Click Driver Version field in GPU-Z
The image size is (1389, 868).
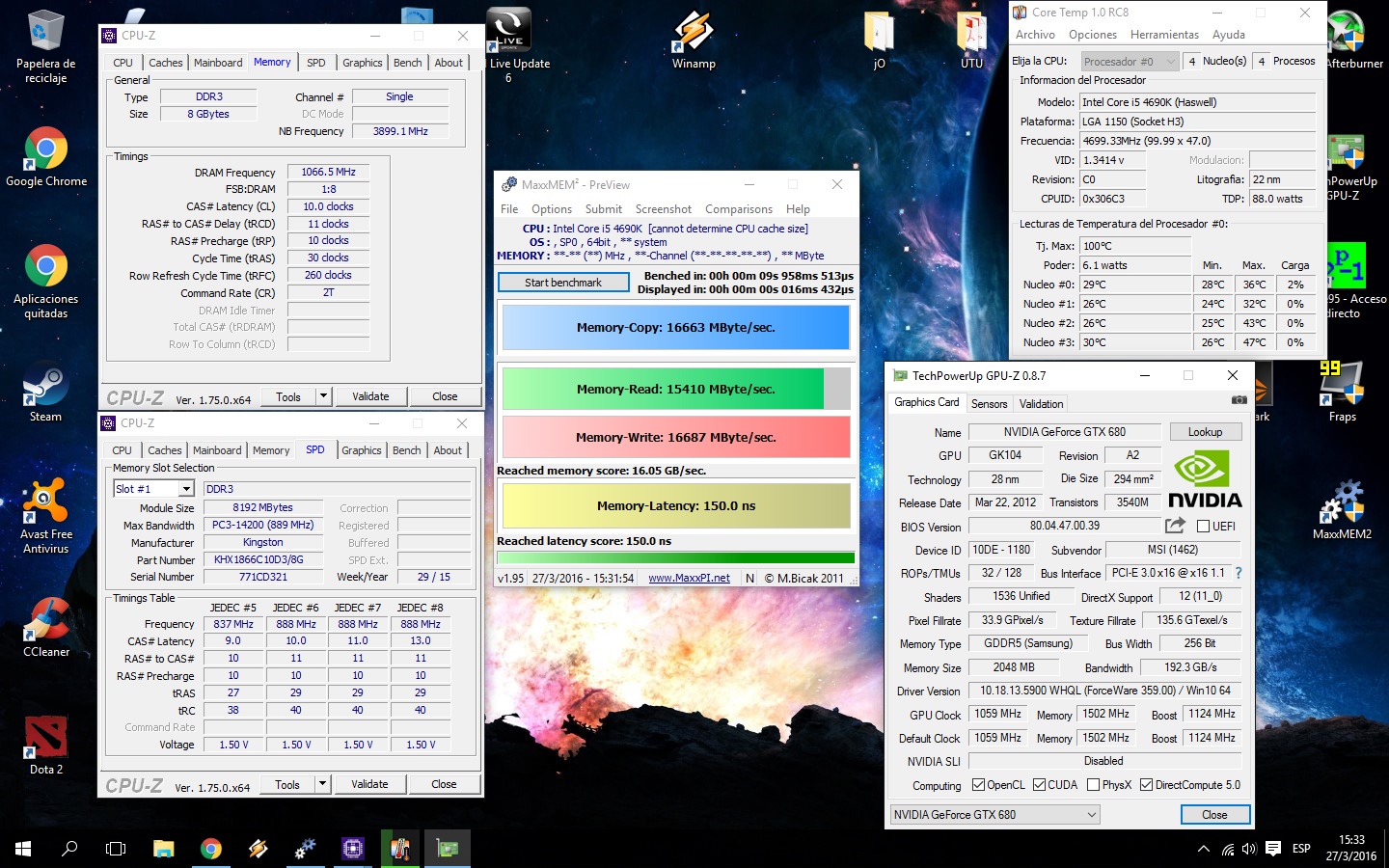coord(1104,691)
